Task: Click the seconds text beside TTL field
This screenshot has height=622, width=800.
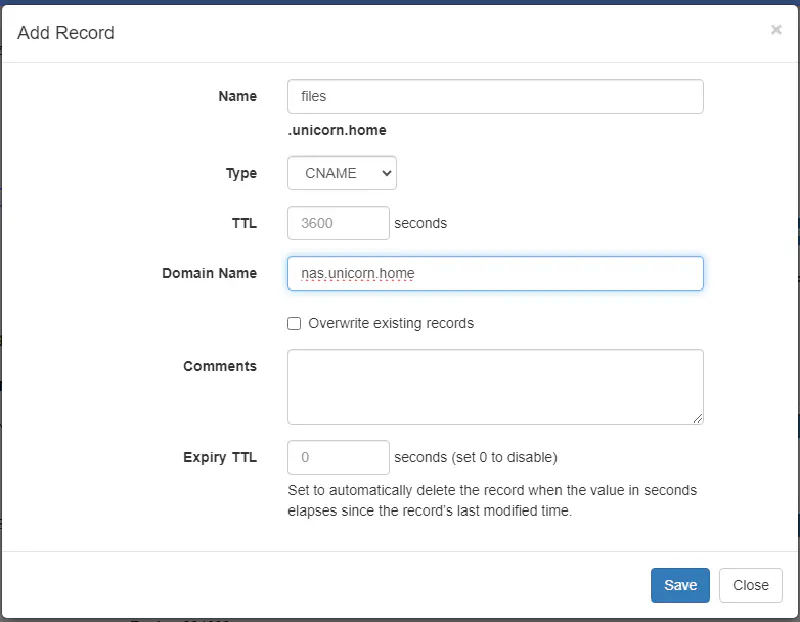Action: click(x=420, y=223)
